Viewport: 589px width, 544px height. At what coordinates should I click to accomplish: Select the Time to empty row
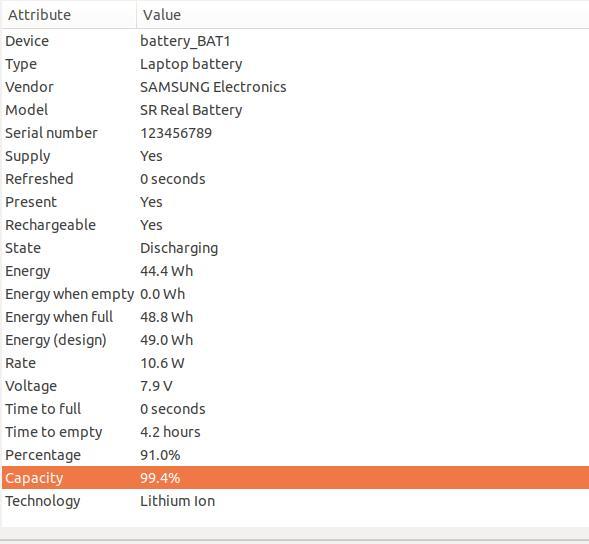point(295,432)
